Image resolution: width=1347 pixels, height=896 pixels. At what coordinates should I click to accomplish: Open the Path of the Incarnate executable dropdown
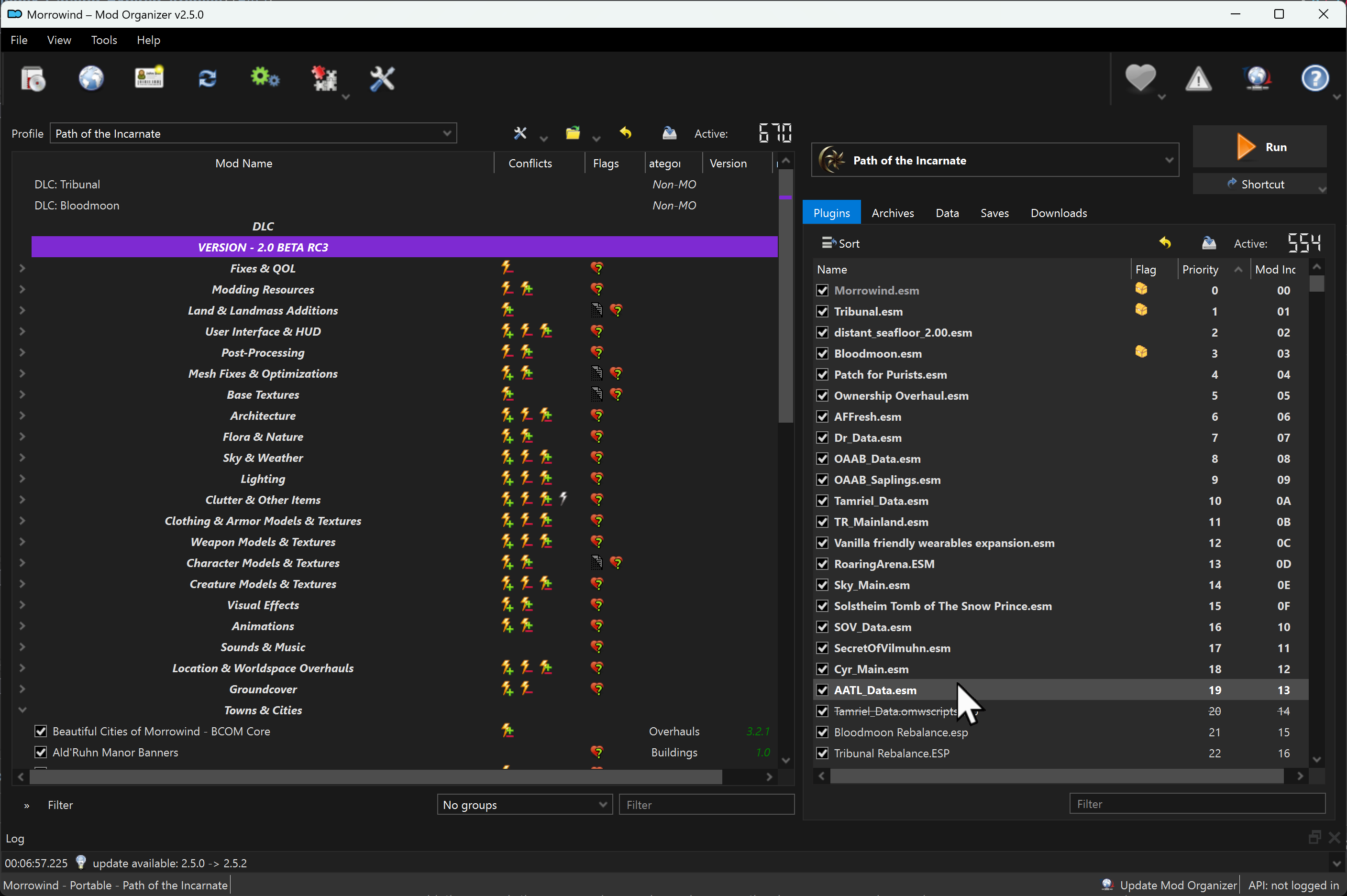(995, 161)
